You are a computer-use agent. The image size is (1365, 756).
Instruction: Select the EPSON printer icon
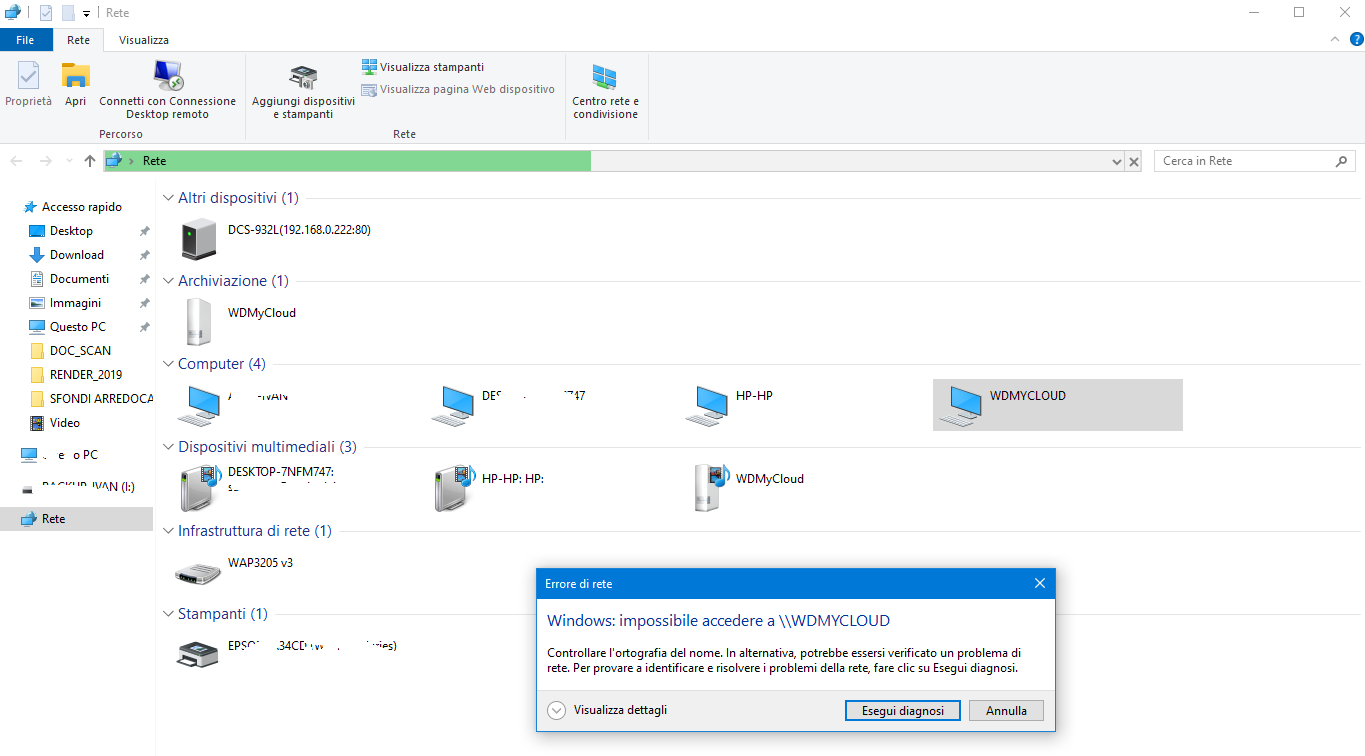pyautogui.click(x=198, y=655)
